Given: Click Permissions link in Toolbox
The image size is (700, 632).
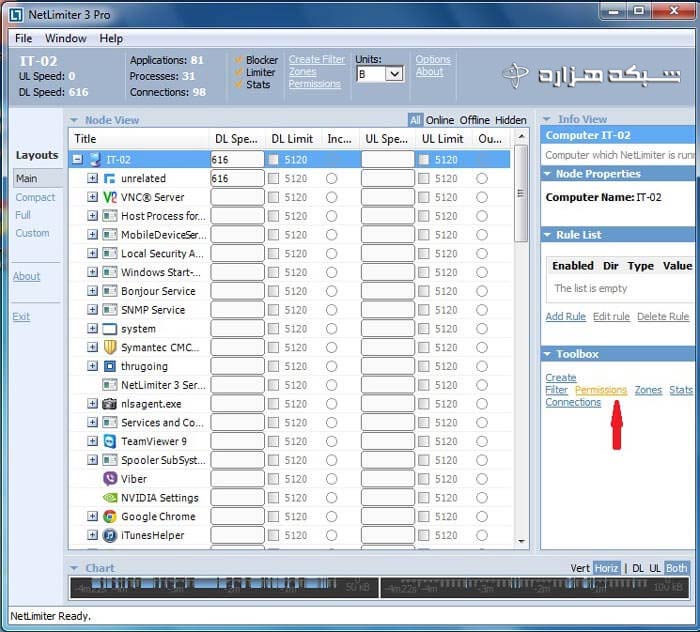Looking at the screenshot, I should (601, 390).
